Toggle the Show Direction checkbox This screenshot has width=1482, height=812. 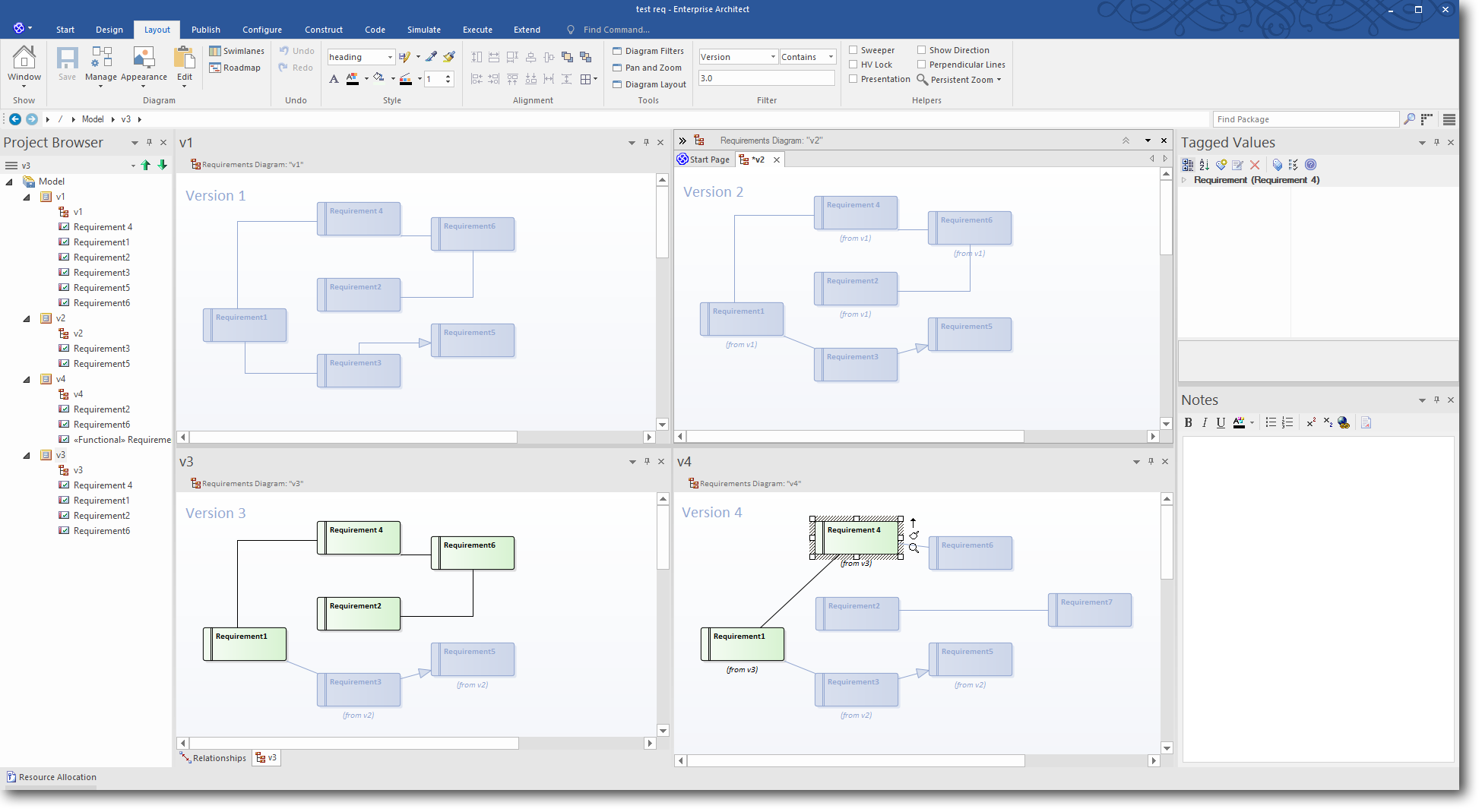coord(921,50)
